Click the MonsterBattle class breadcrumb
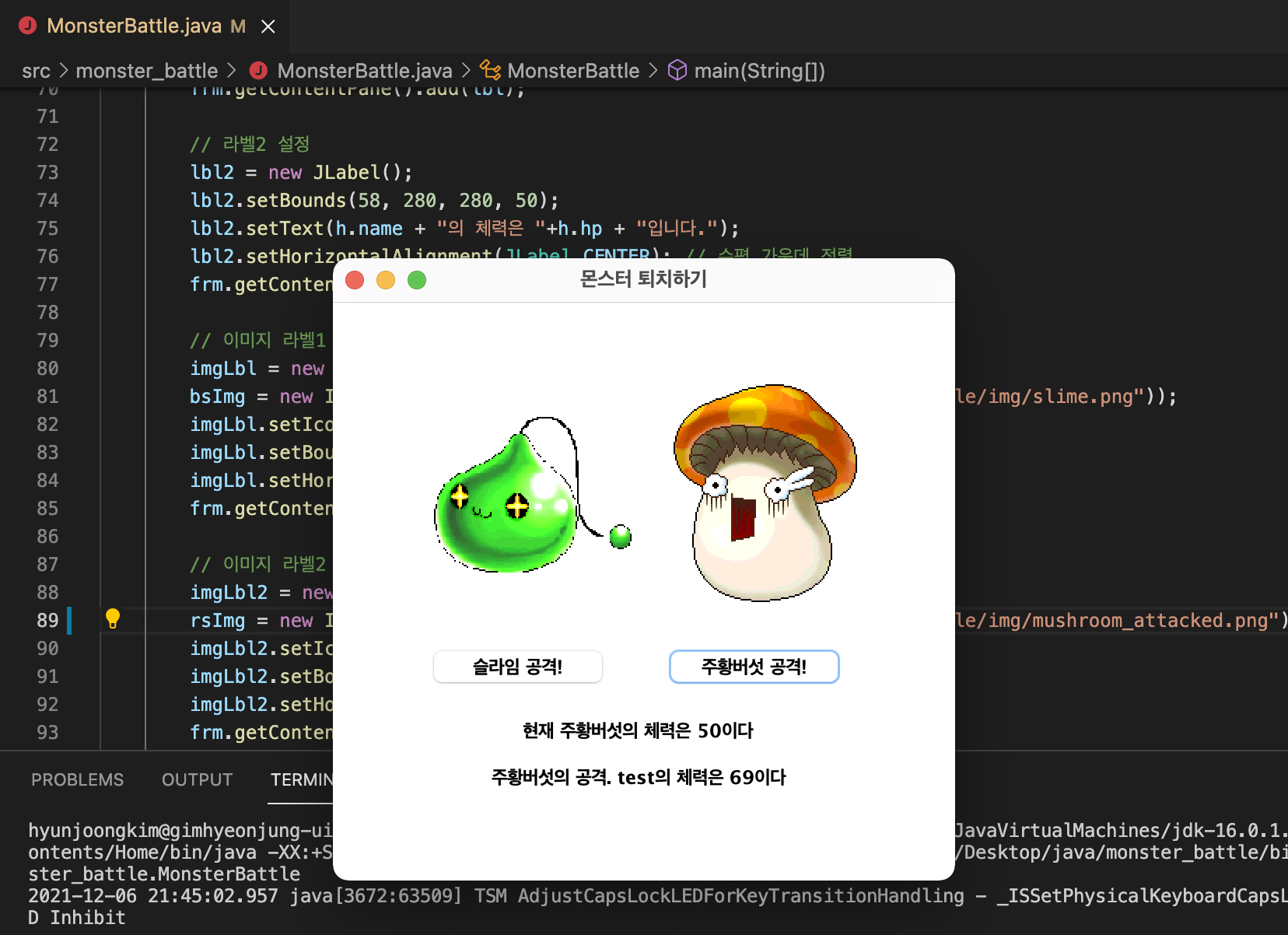The image size is (1288, 935). point(573,71)
